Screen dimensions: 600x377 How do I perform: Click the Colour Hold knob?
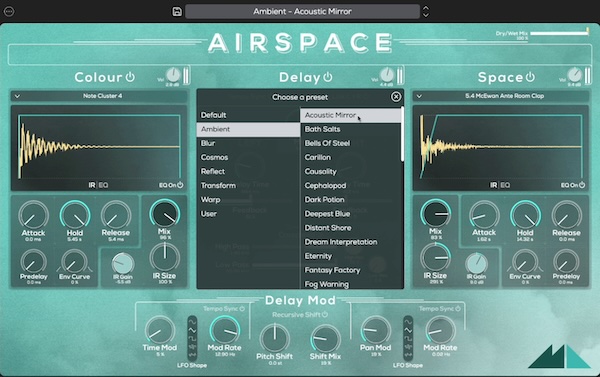click(x=75, y=216)
